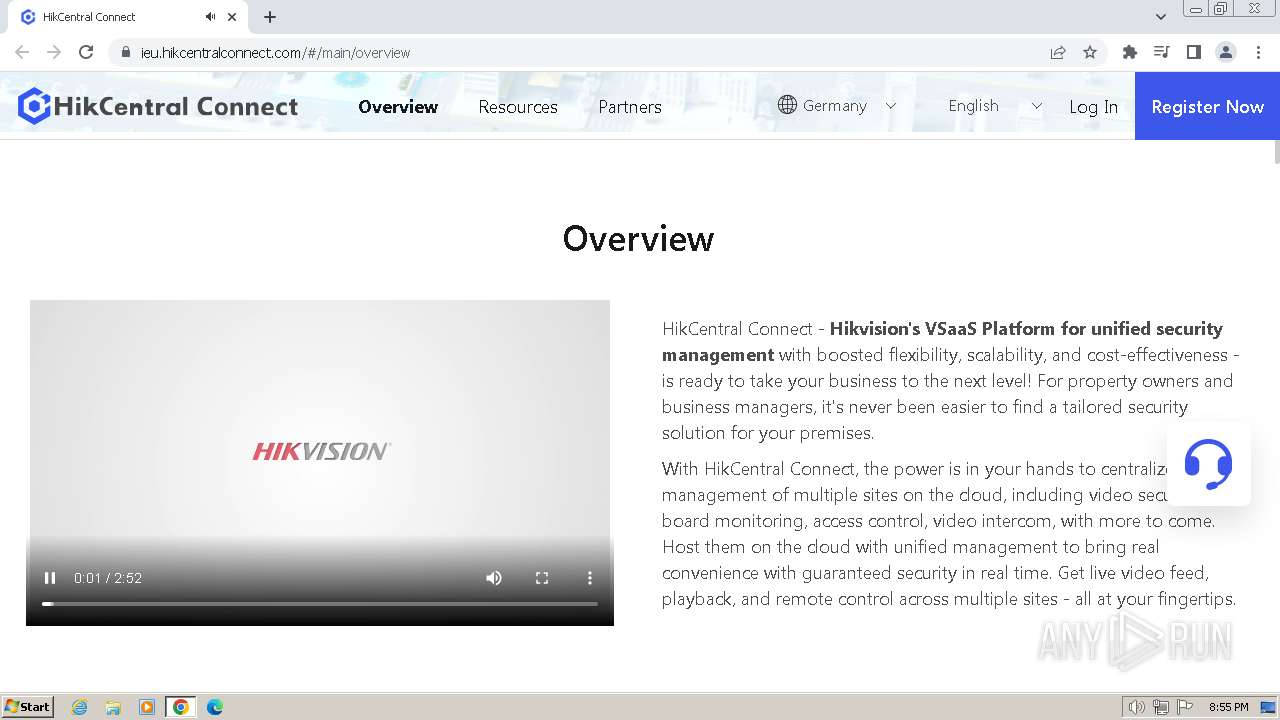Pause the Hikvision video
Image resolution: width=1280 pixels, height=720 pixels.
(x=50, y=578)
